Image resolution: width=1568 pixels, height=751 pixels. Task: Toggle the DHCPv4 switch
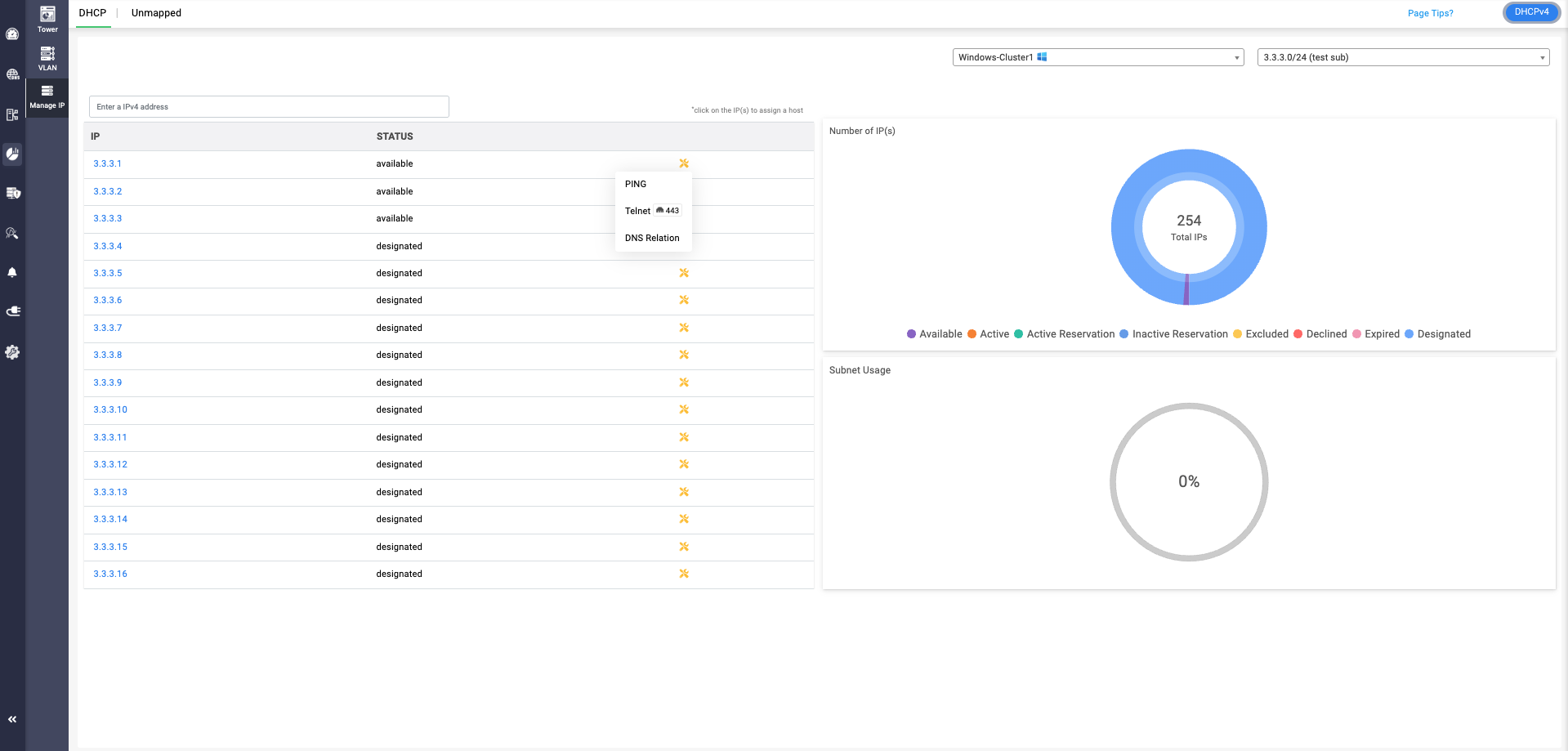point(1531,12)
